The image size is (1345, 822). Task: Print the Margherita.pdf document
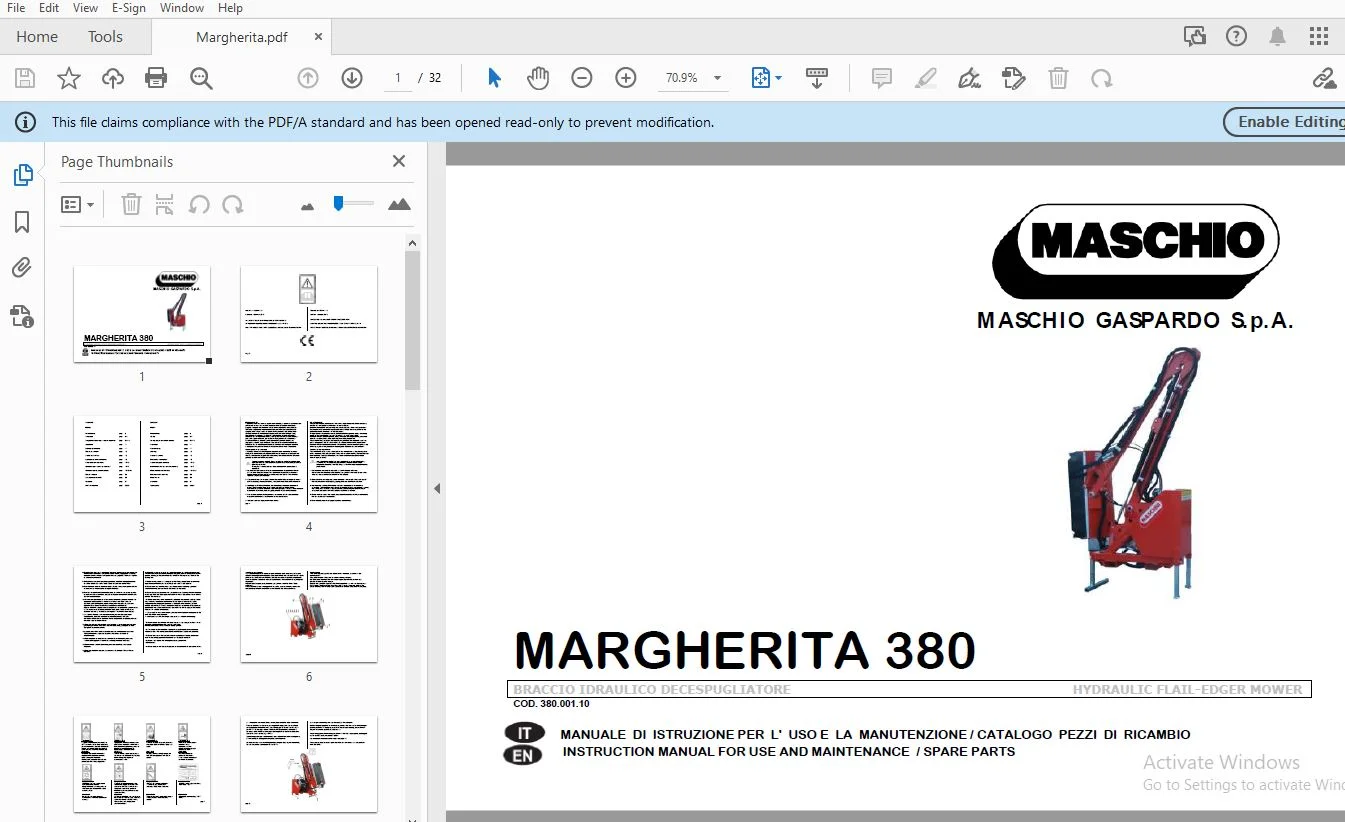coord(156,78)
